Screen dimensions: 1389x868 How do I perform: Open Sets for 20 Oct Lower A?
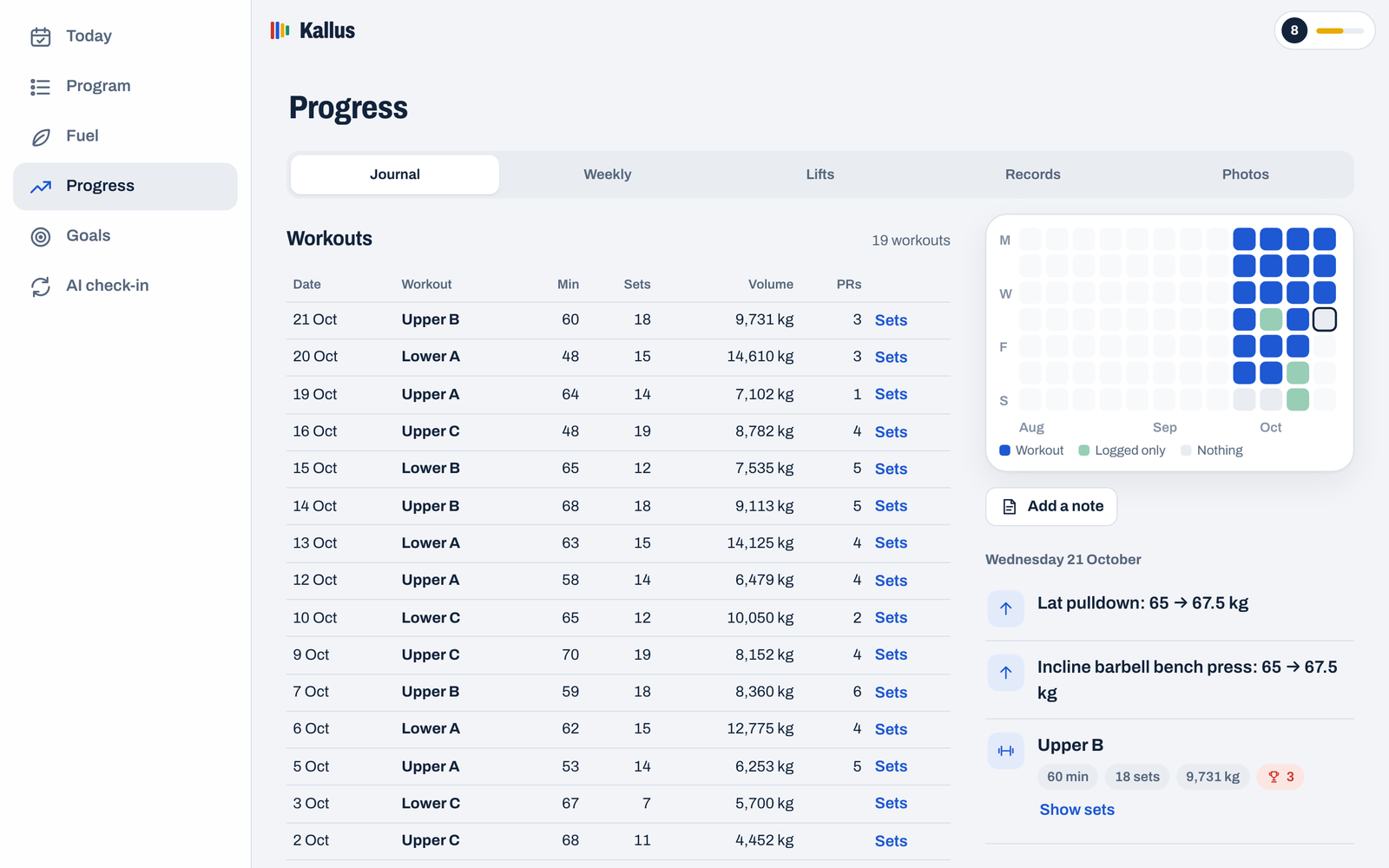click(891, 358)
